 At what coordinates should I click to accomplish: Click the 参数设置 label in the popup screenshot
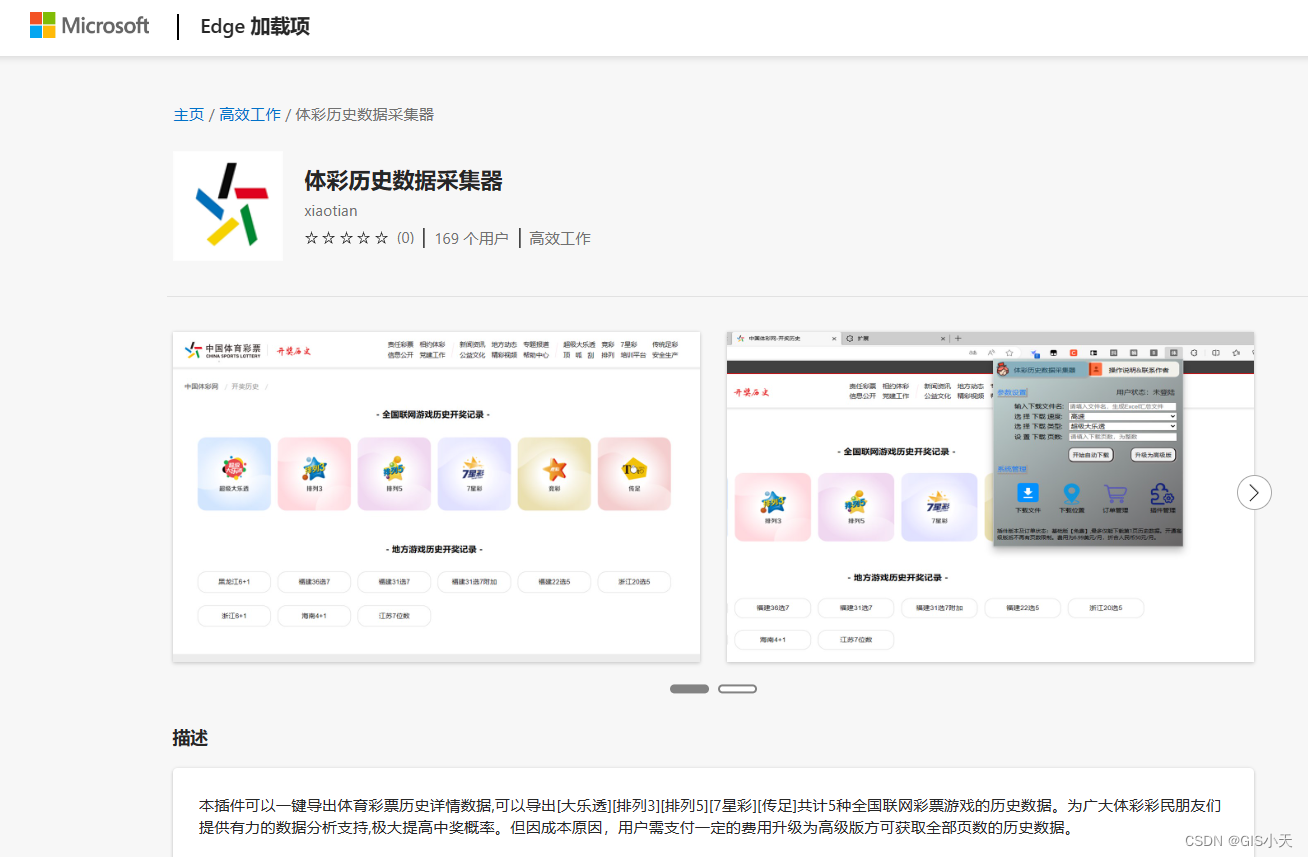point(1012,392)
